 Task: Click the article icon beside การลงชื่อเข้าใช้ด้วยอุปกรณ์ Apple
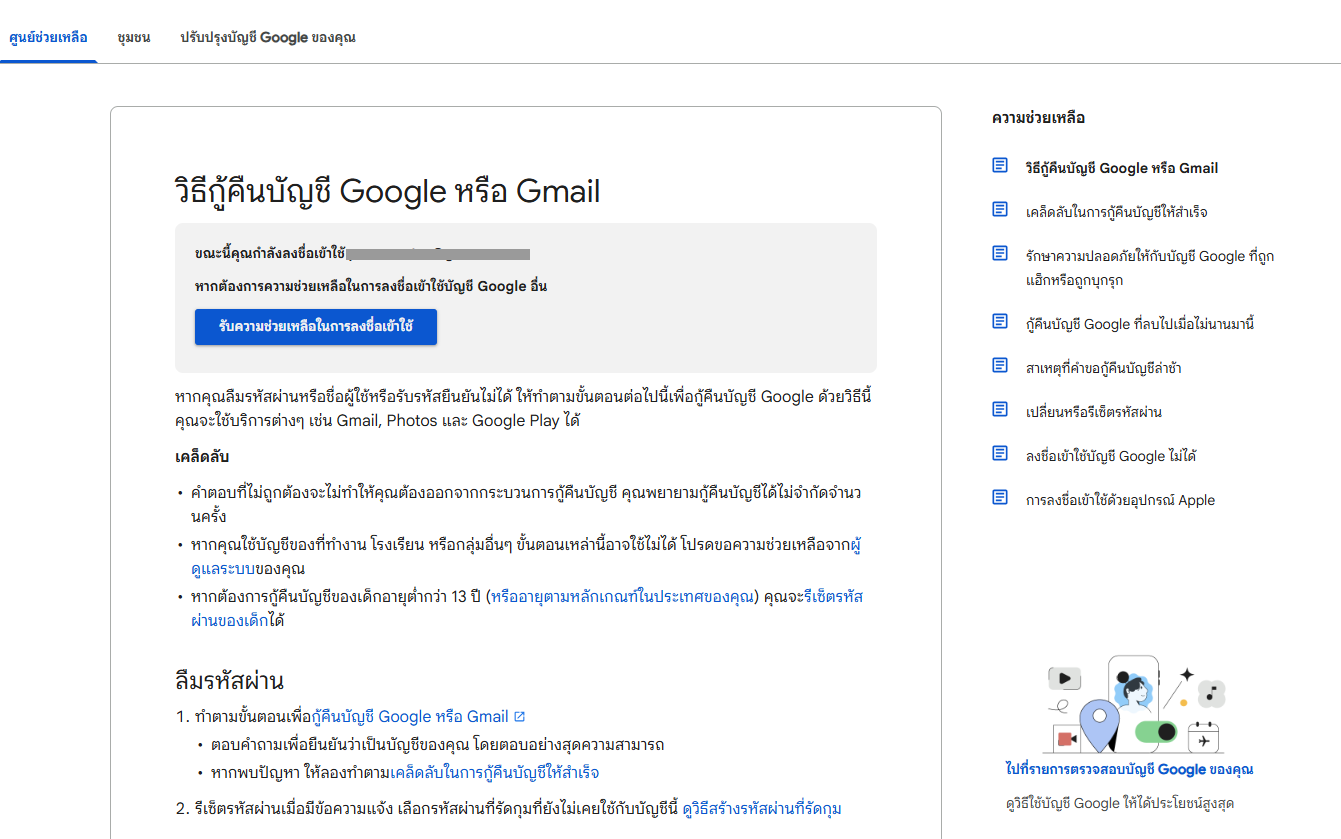1000,498
